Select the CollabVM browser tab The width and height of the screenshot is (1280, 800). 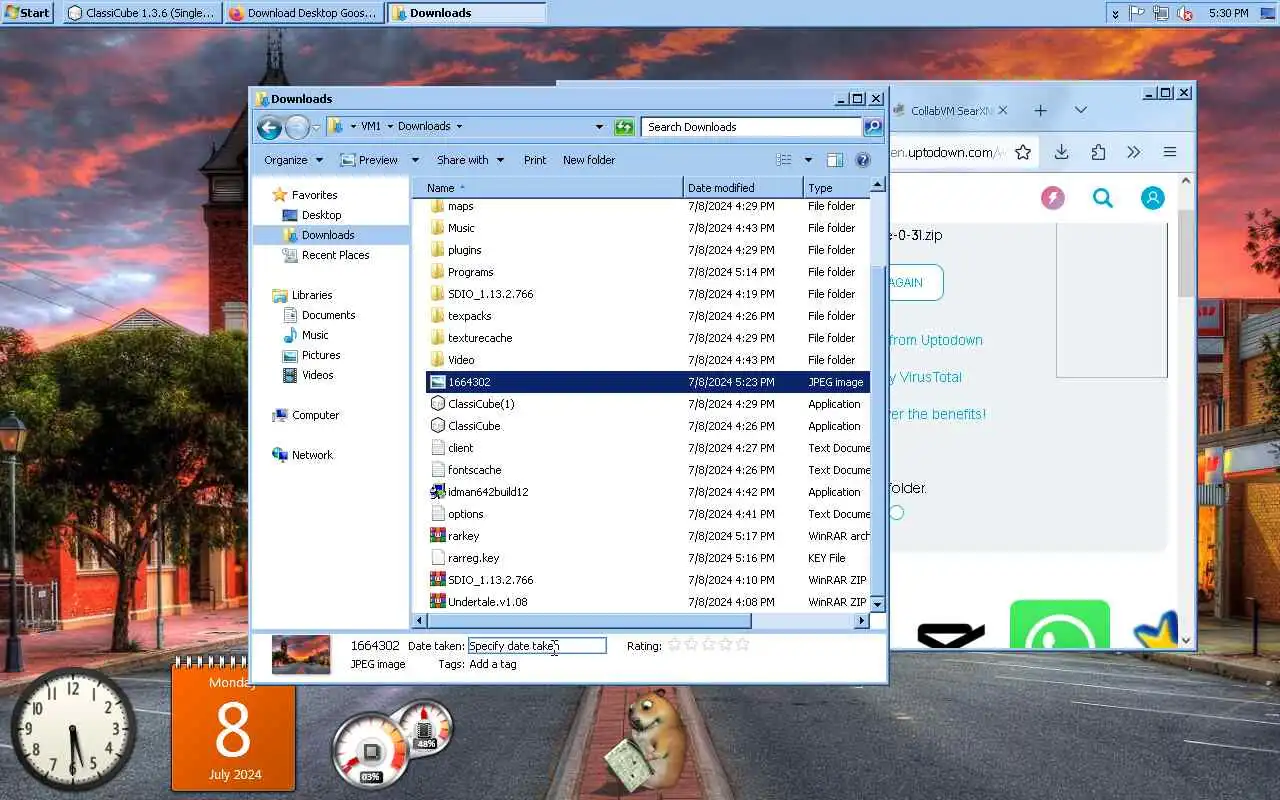click(951, 111)
